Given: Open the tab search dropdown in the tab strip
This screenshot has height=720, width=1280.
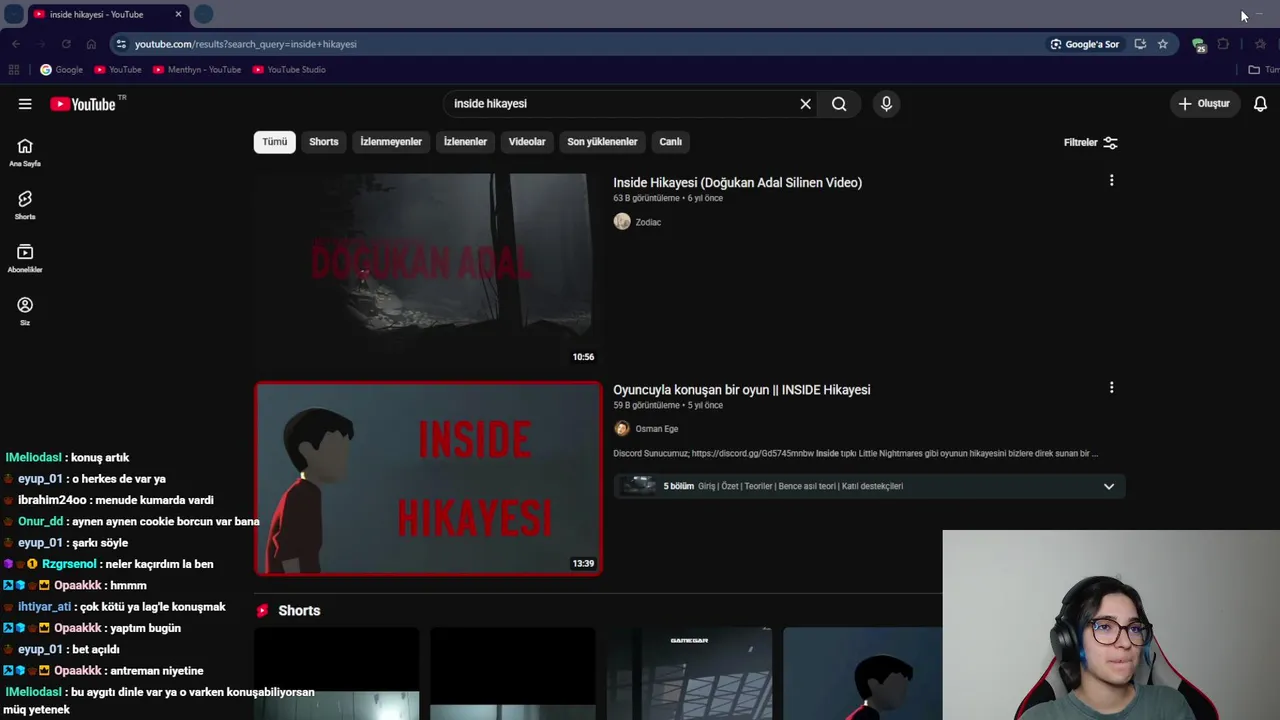Looking at the screenshot, I should [x=14, y=14].
